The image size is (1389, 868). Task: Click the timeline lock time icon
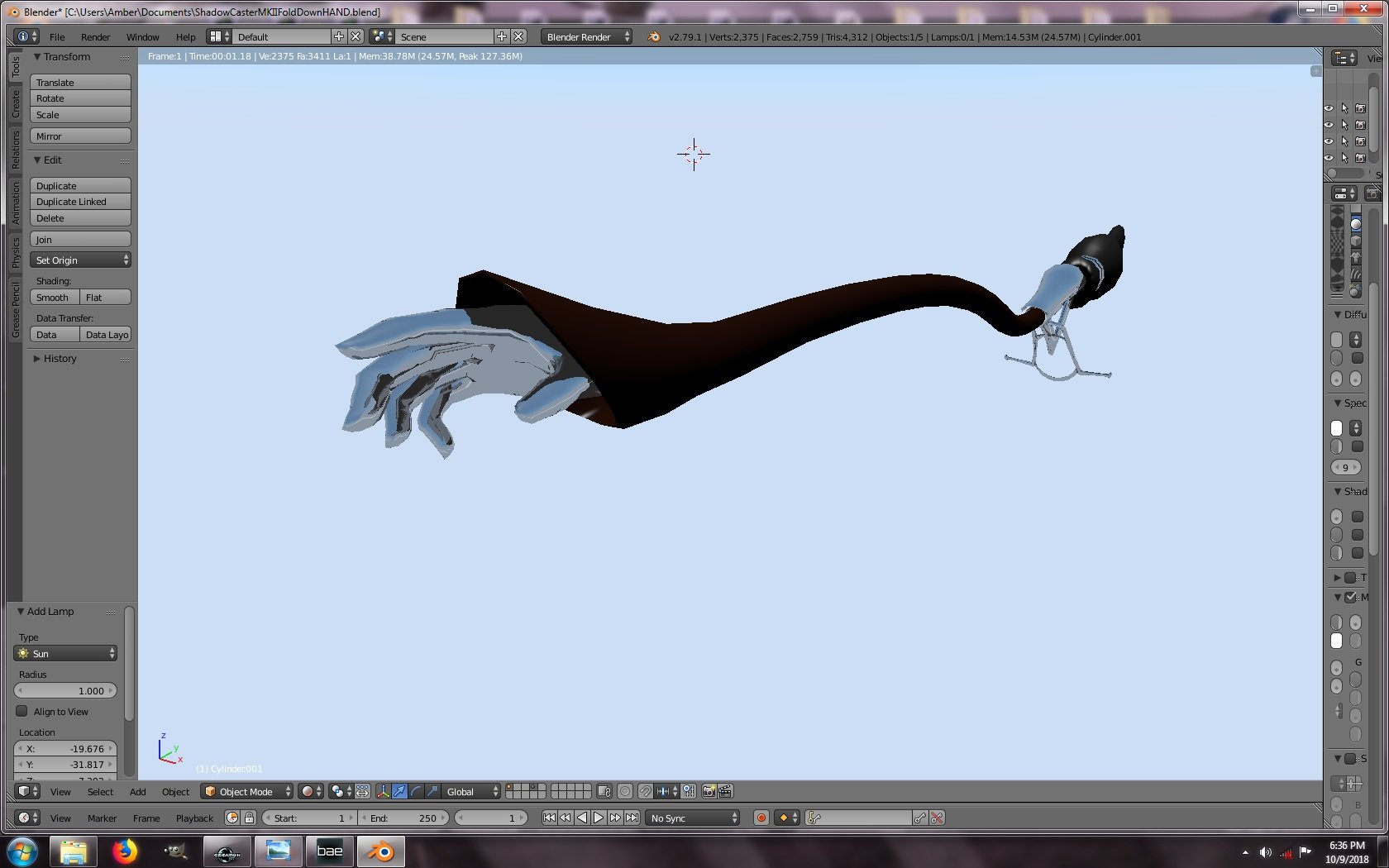[249, 818]
